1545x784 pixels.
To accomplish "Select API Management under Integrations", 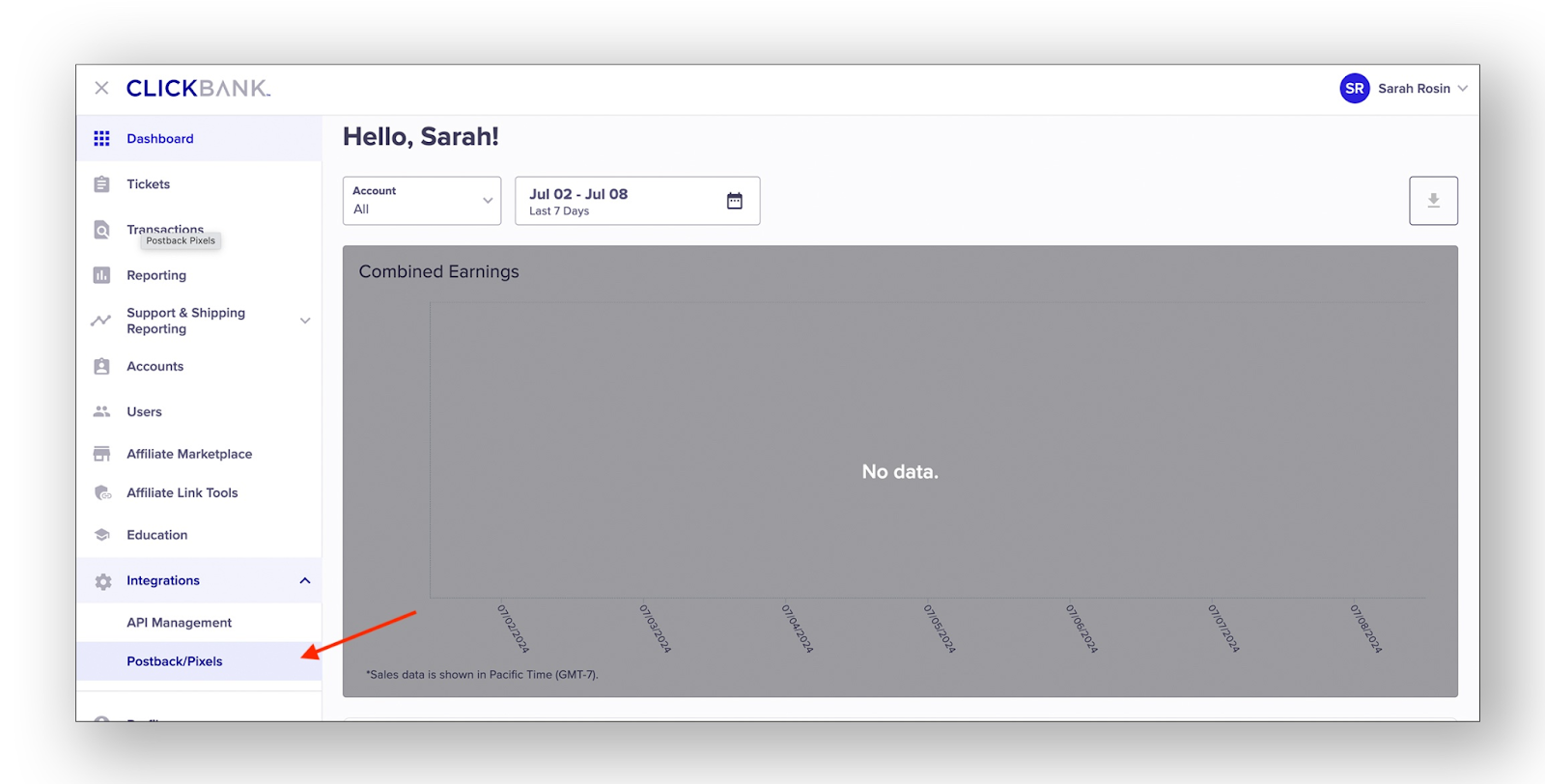I will click(180, 623).
